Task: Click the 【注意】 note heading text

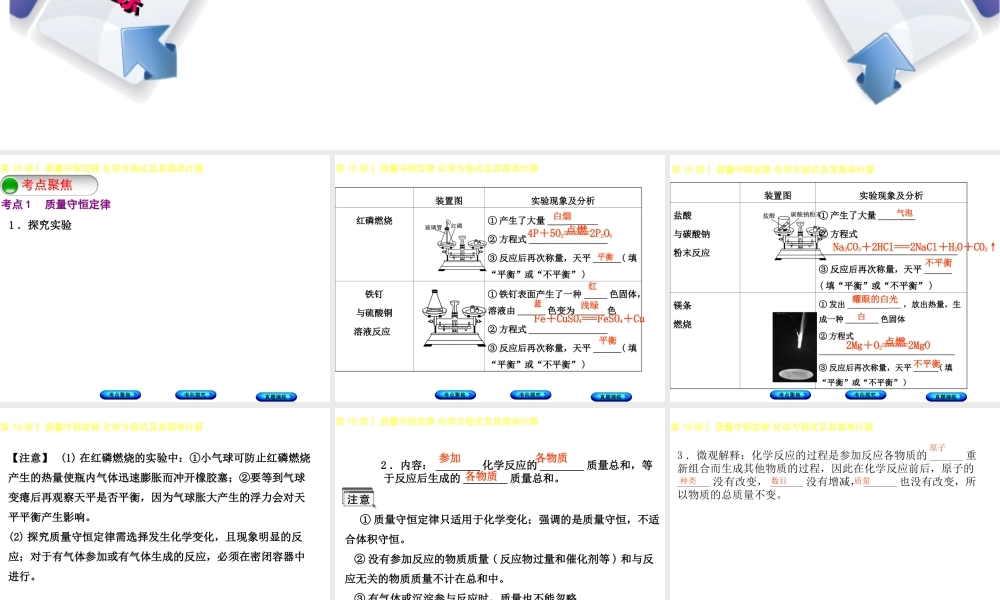Action: tap(30, 458)
